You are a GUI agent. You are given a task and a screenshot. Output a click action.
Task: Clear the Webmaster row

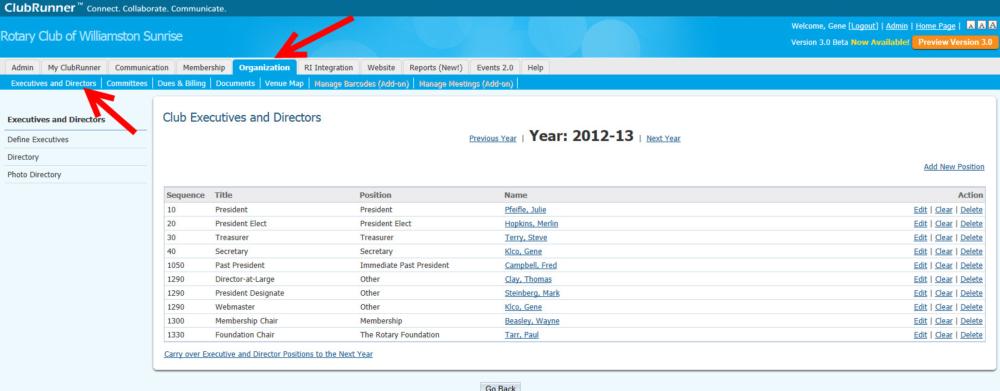coord(944,307)
